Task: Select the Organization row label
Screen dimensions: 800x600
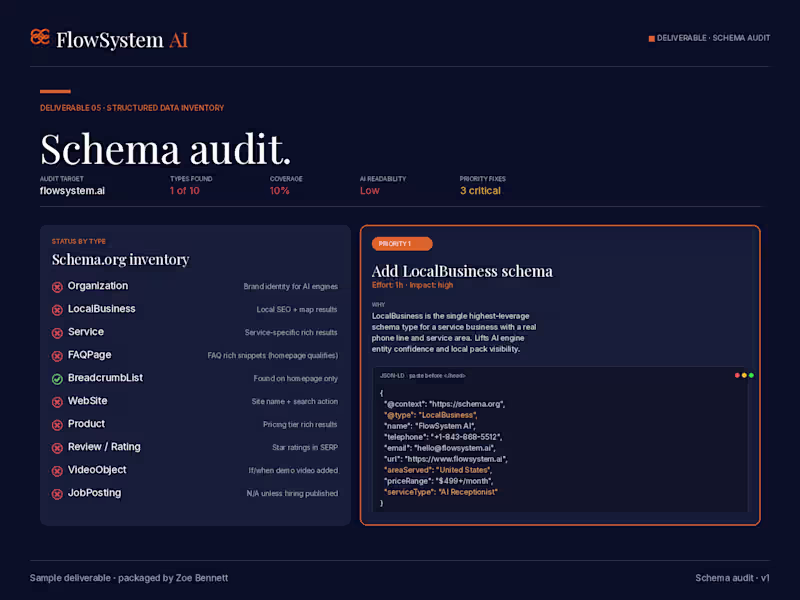Action: click(x=98, y=286)
